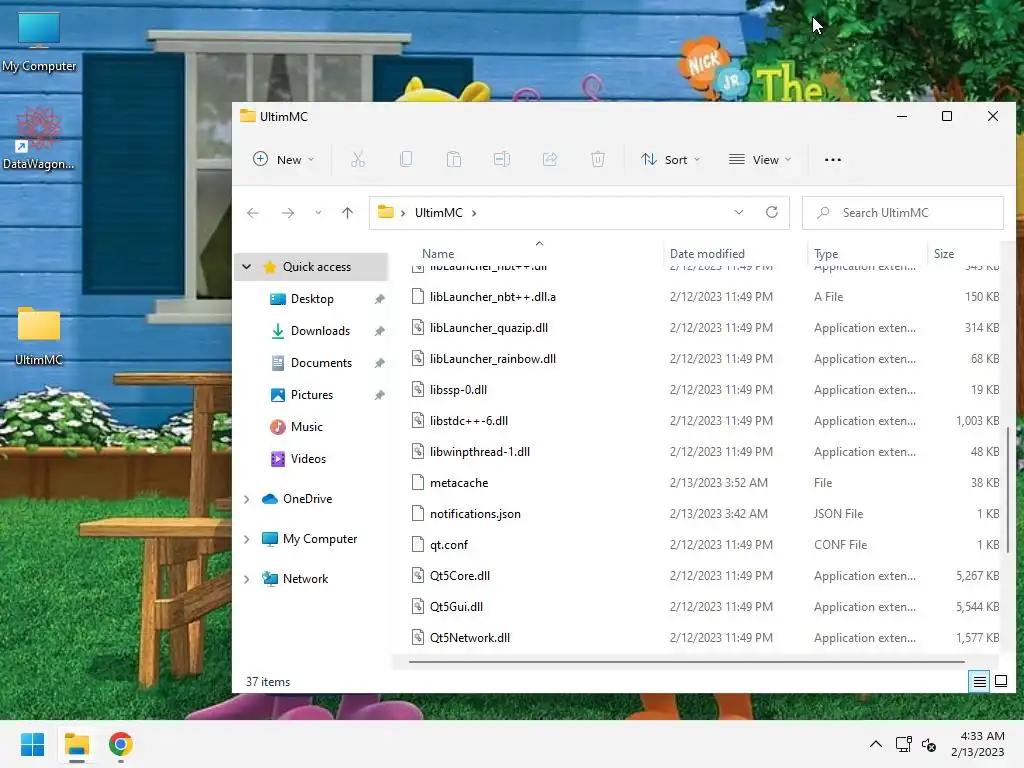Screen dimensions: 1024x768
Task: Open the New dropdown menu
Action: pyautogui.click(x=284, y=159)
